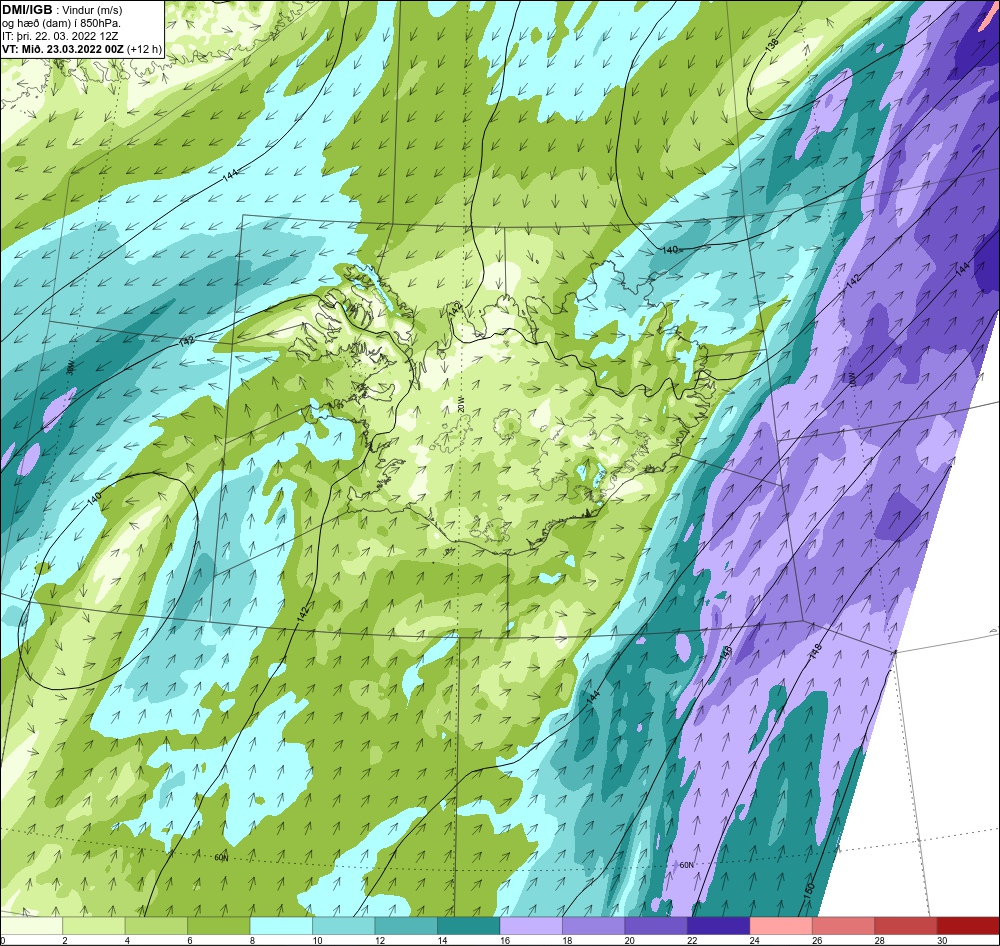Click the '148' contour label
This screenshot has width=1000, height=946.
tap(816, 650)
